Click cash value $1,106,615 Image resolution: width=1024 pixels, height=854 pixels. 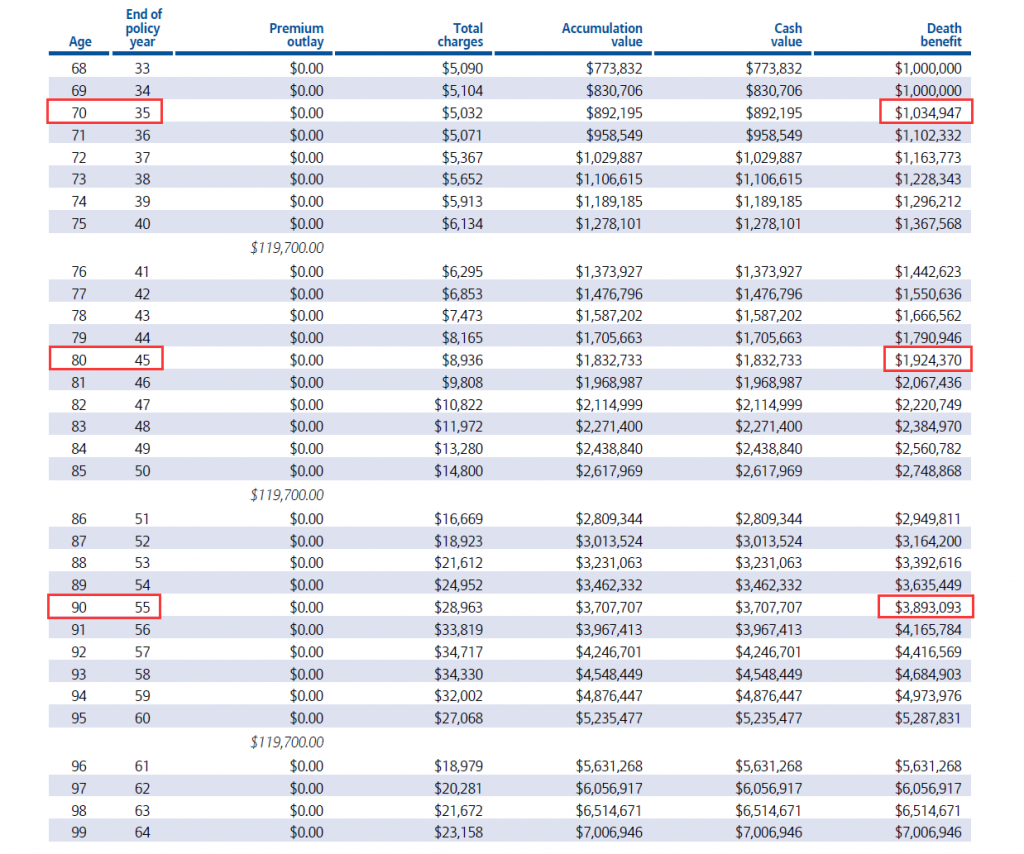768,179
